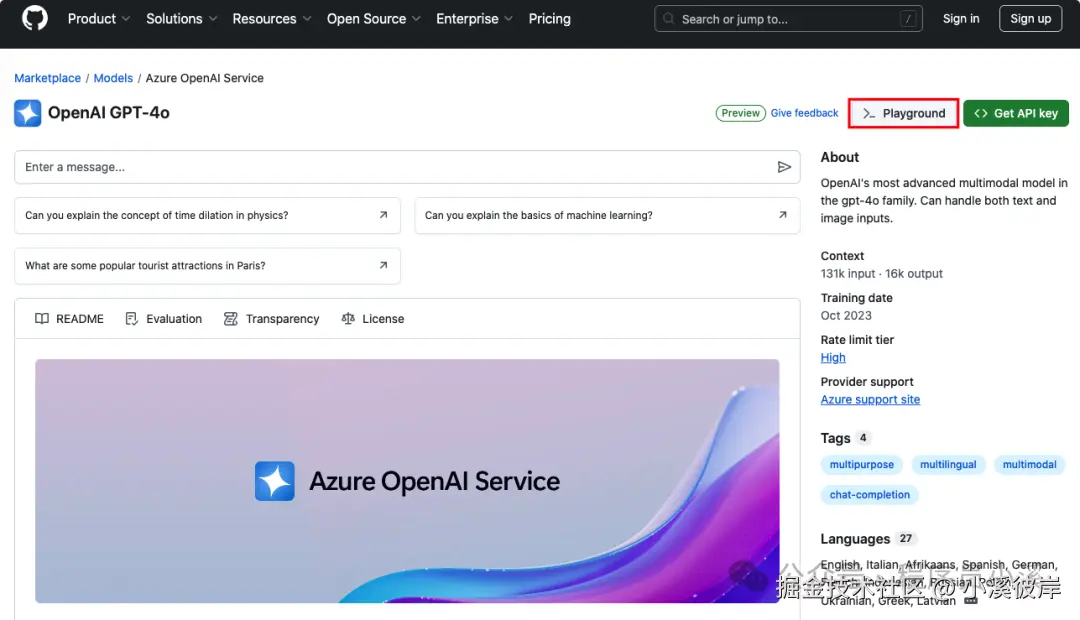Image resolution: width=1080 pixels, height=620 pixels.
Task: Open arrow icon on machine learning prompt
Action: pos(783,215)
